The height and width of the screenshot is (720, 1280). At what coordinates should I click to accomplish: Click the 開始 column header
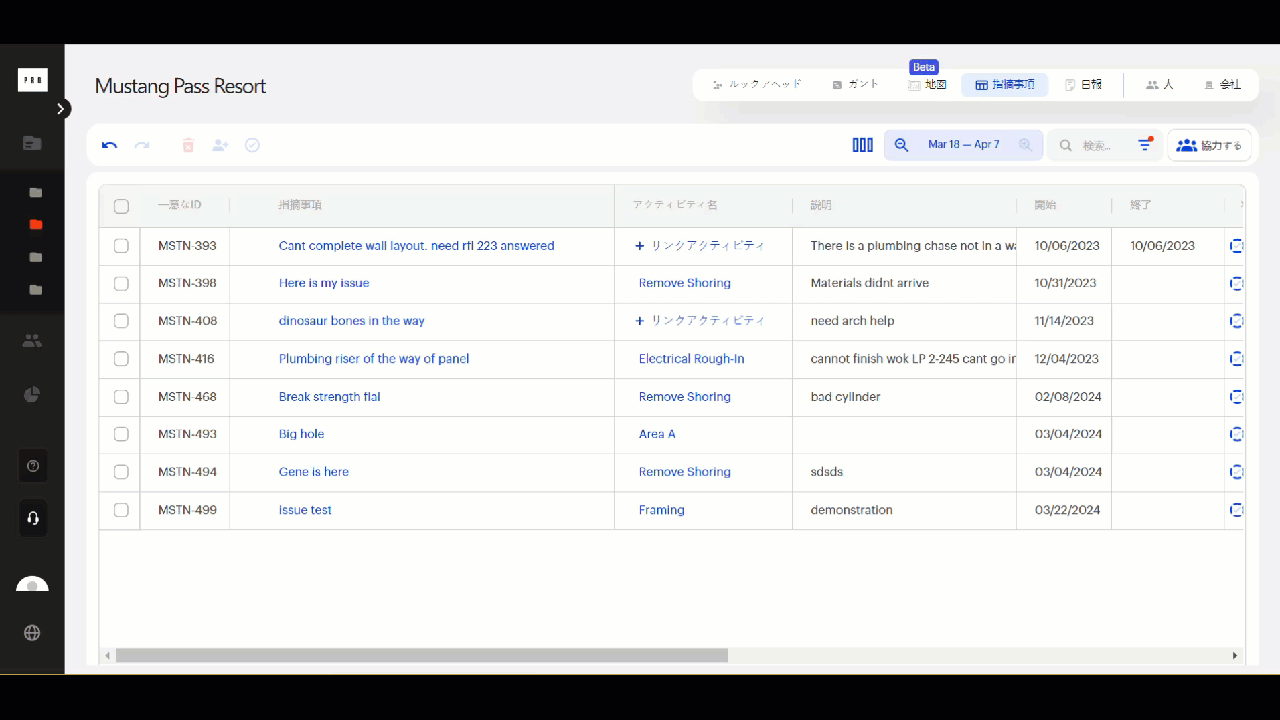pyautogui.click(x=1045, y=205)
